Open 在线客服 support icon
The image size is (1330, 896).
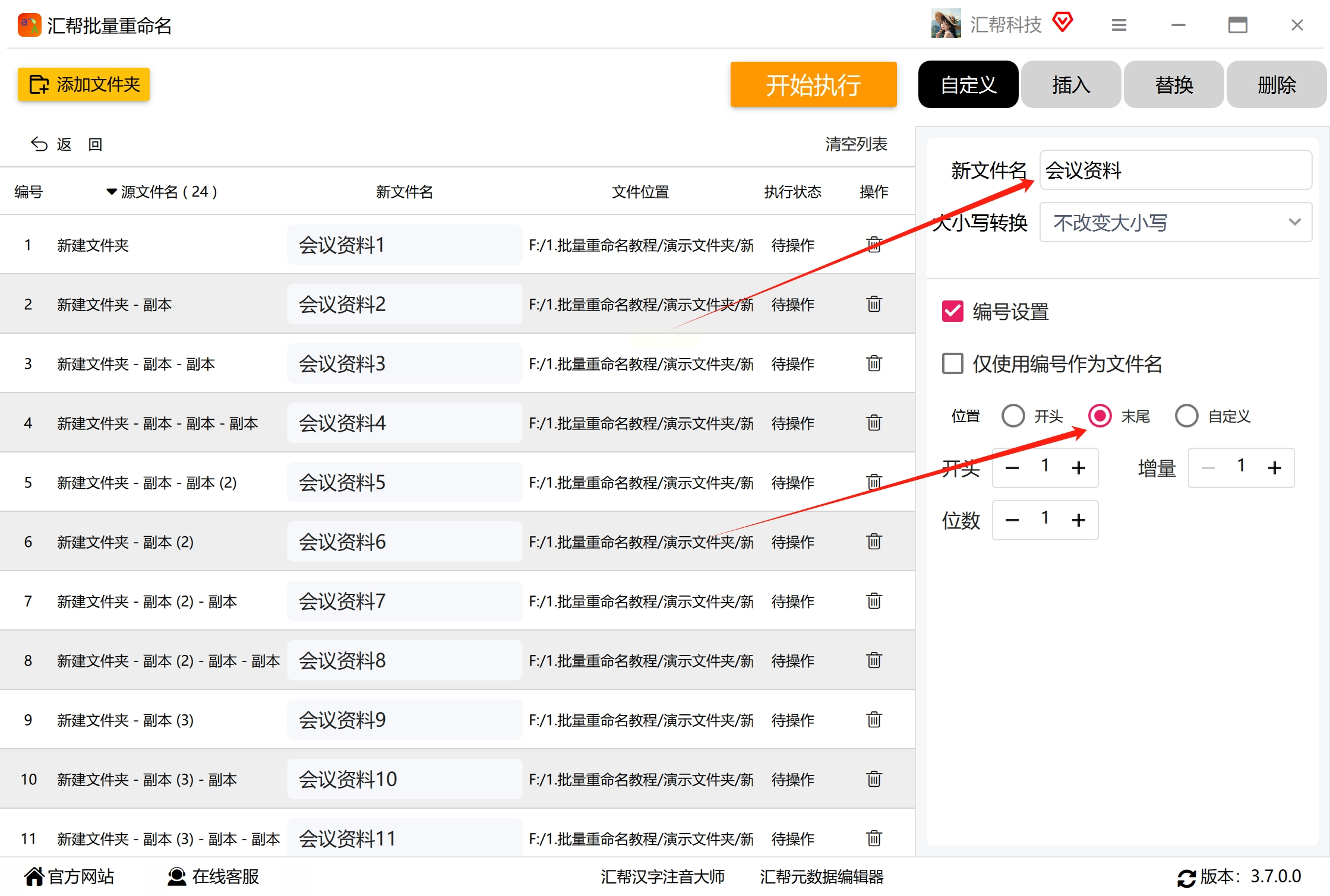click(176, 876)
